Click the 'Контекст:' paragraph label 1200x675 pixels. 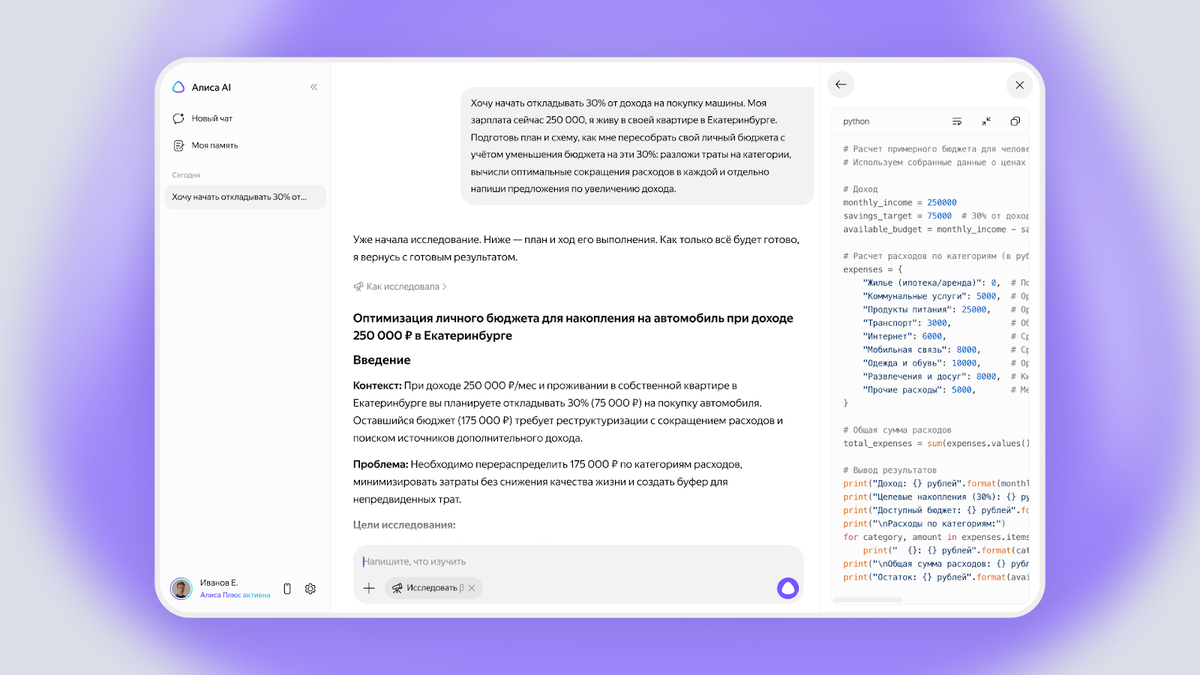tap(377, 385)
